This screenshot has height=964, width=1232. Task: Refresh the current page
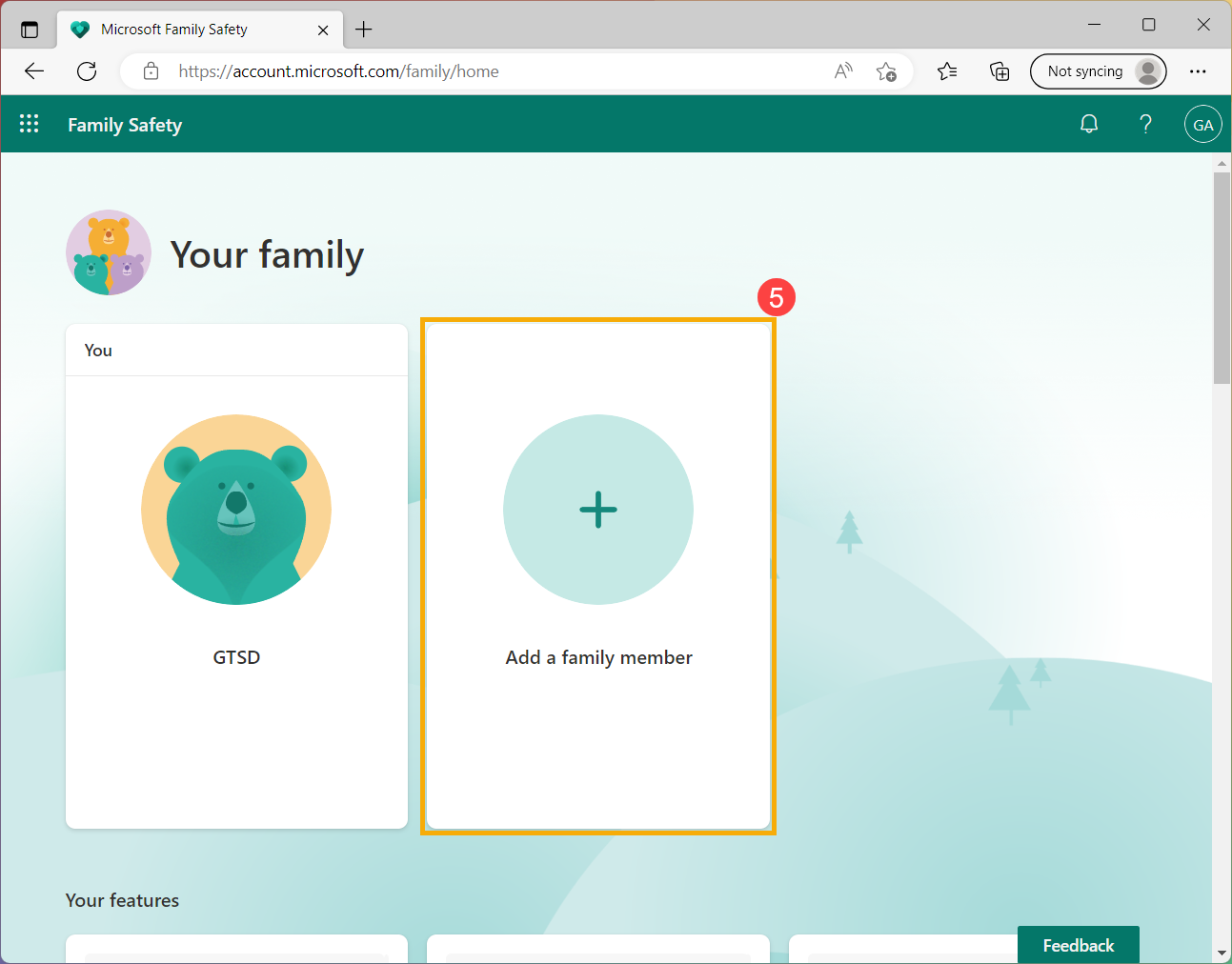coord(87,70)
